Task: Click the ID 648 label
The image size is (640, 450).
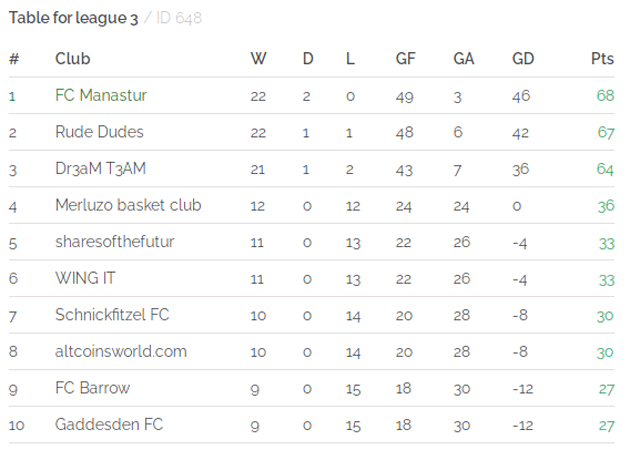Action: [179, 18]
